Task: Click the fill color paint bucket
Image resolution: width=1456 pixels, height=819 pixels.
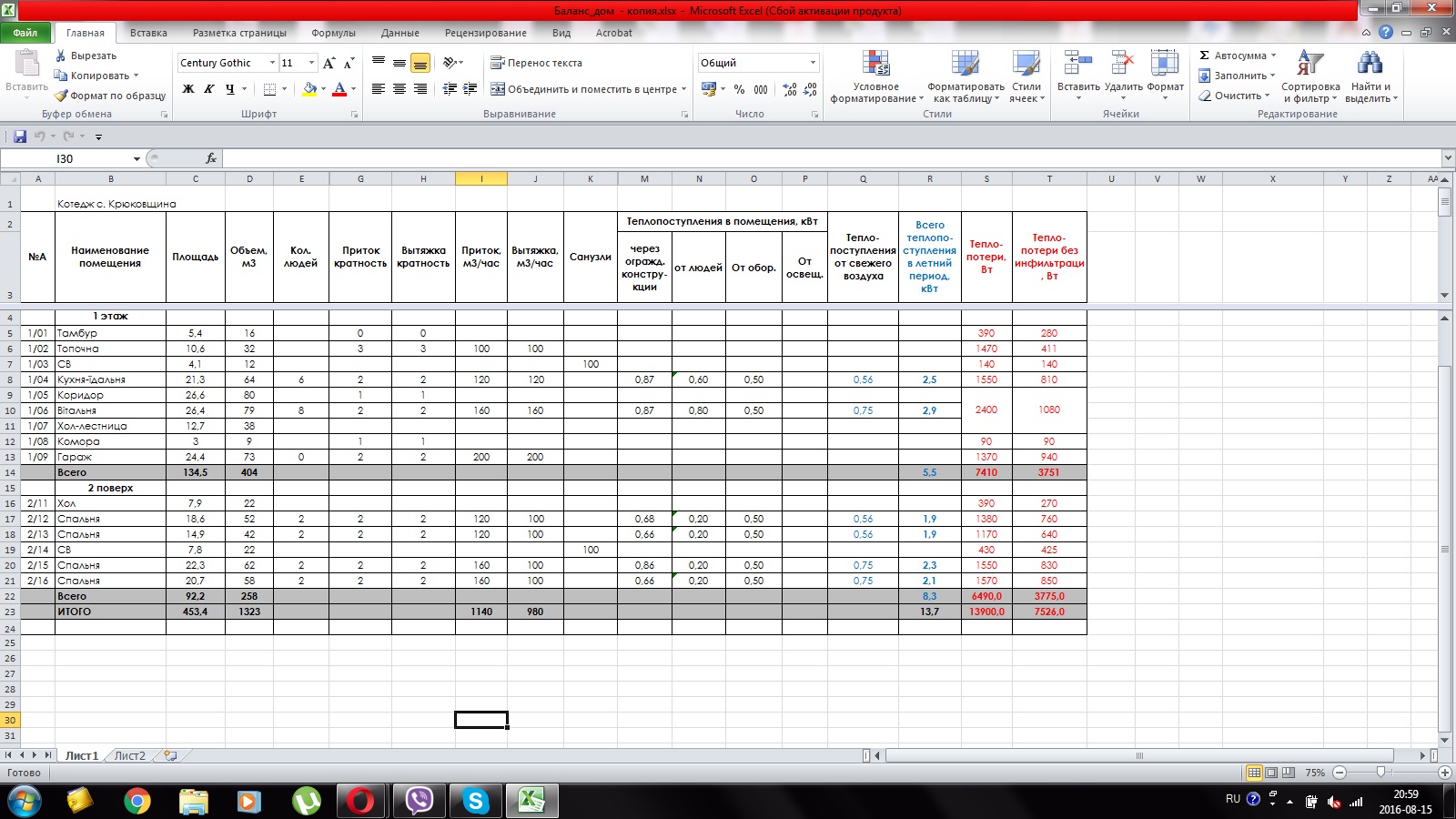Action: coord(309,89)
